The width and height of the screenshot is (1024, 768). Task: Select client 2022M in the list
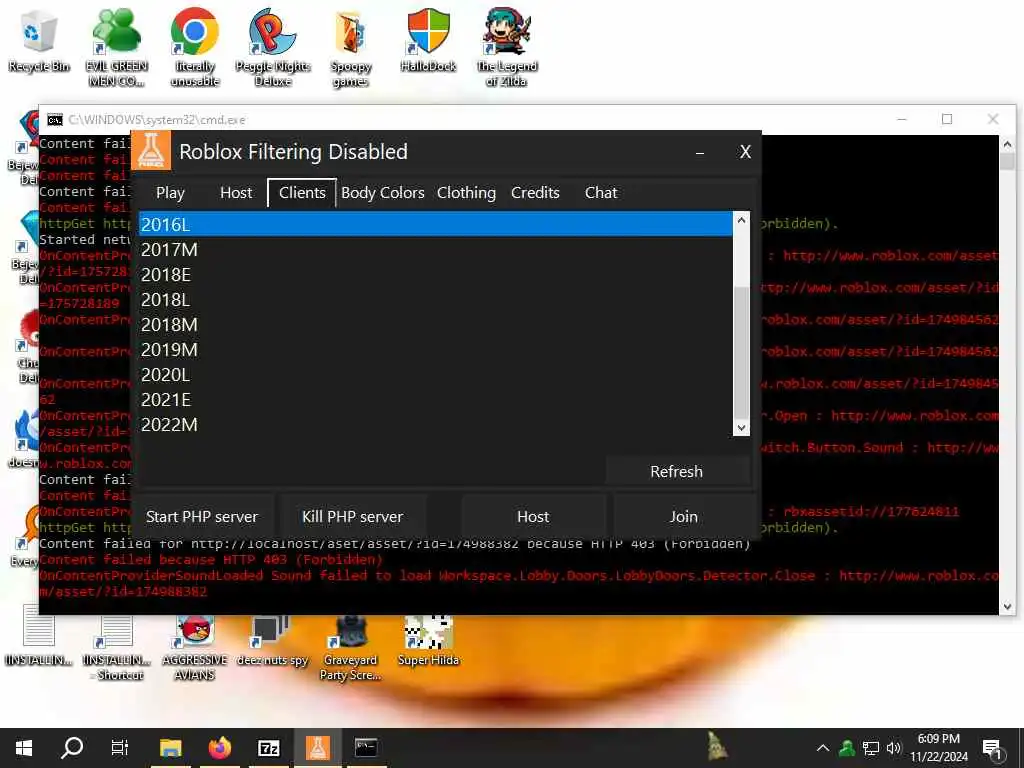click(x=435, y=424)
